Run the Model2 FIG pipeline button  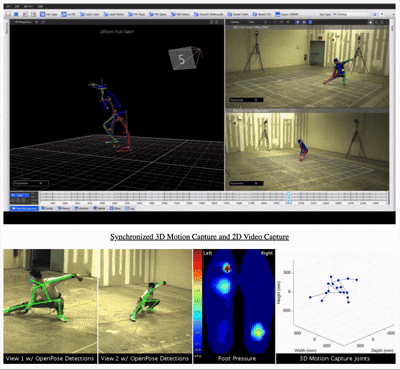coord(262,14)
